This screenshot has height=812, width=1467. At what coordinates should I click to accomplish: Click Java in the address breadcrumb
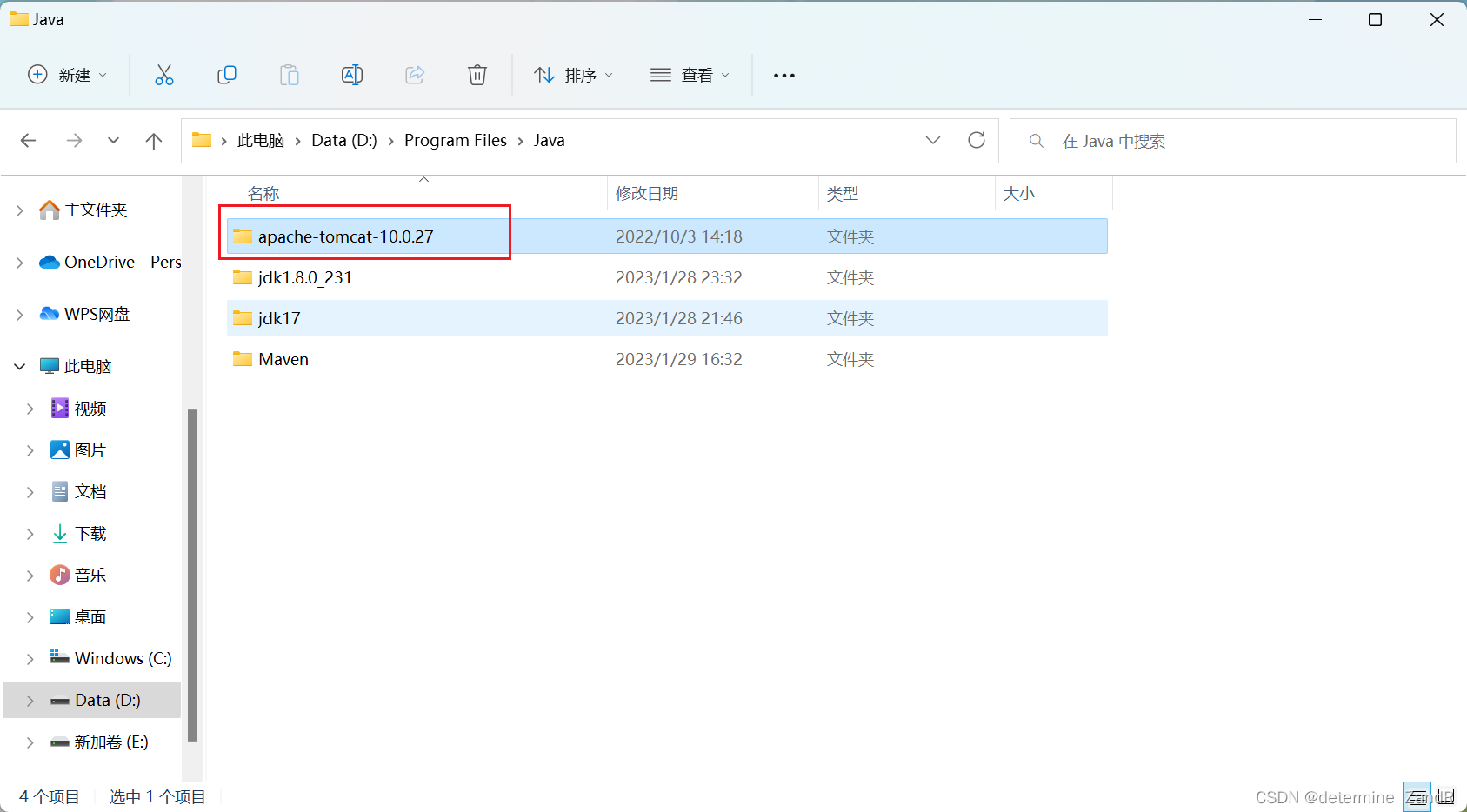pos(550,141)
